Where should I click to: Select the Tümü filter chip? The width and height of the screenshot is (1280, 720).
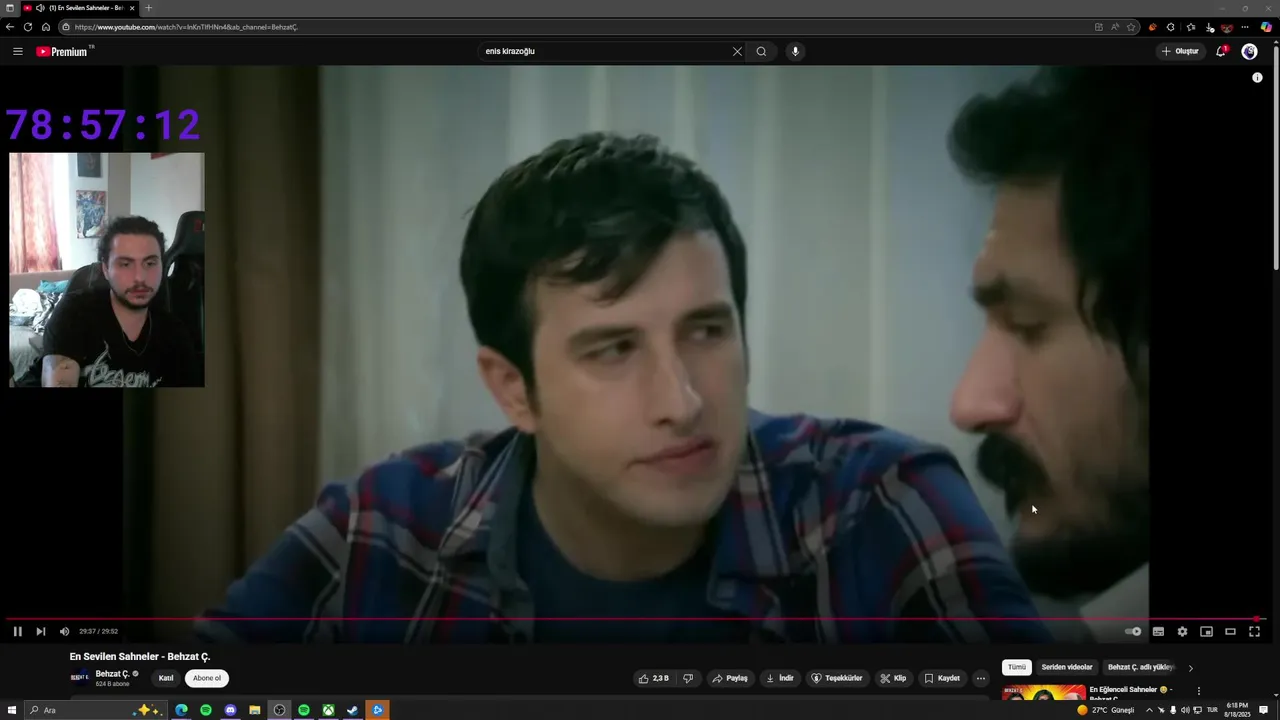(x=1016, y=667)
